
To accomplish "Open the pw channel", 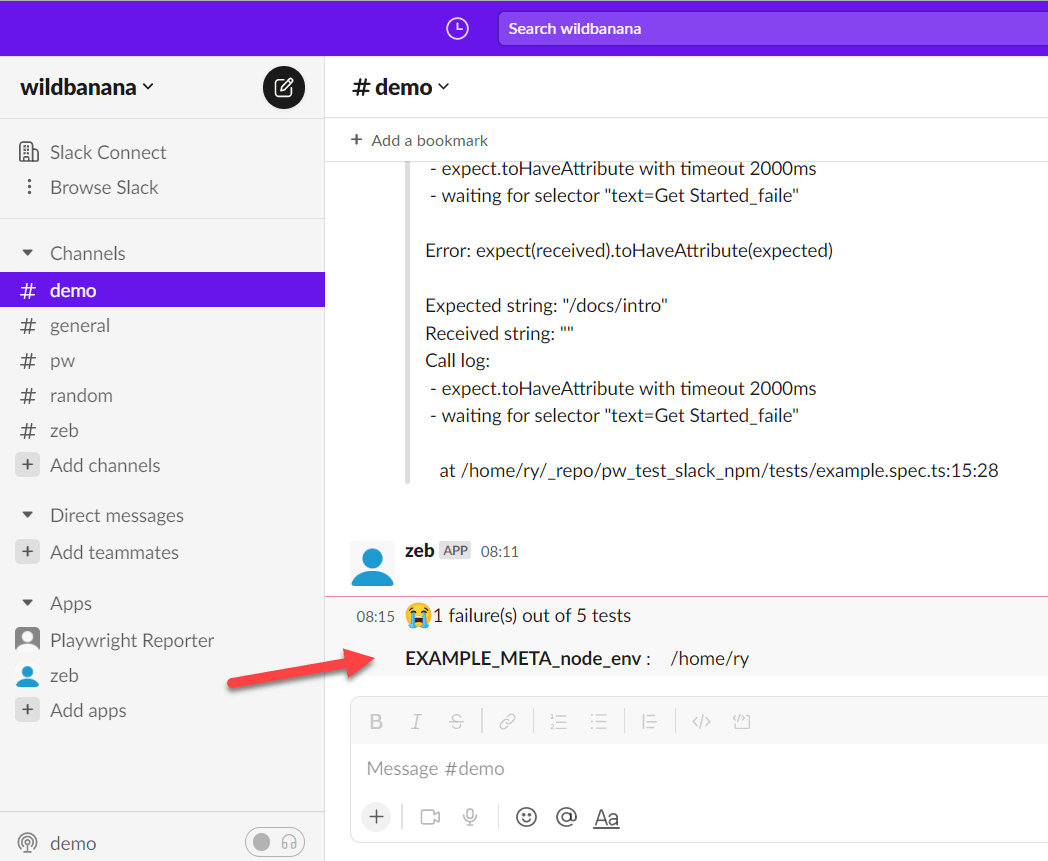I will [x=62, y=360].
